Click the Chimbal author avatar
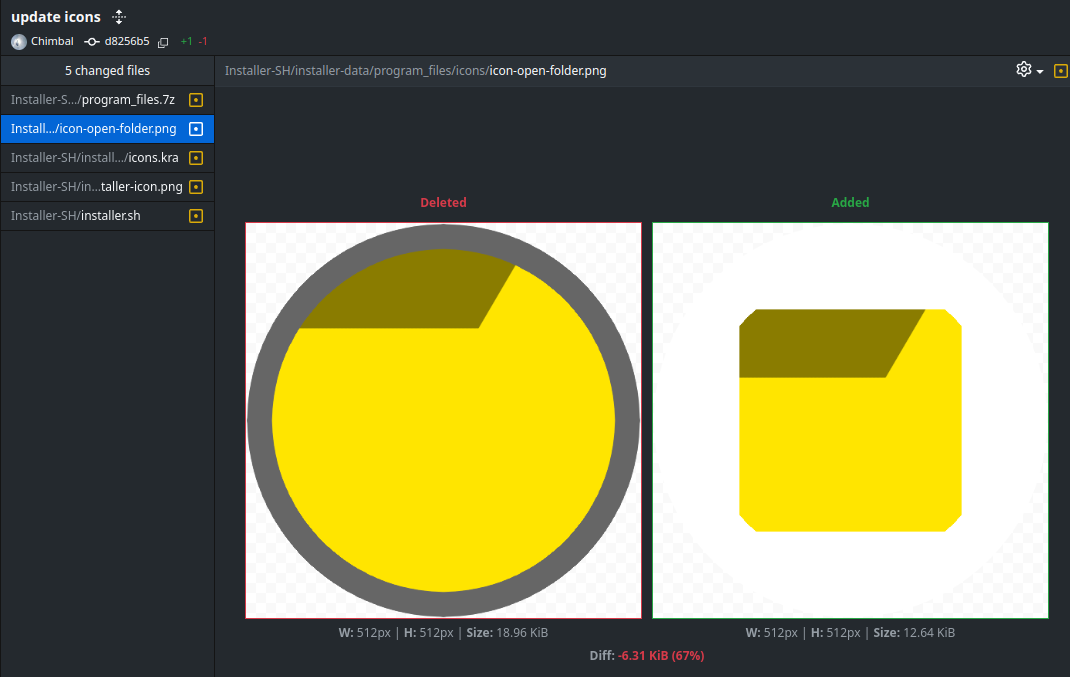The height and width of the screenshot is (677, 1070). (19, 42)
